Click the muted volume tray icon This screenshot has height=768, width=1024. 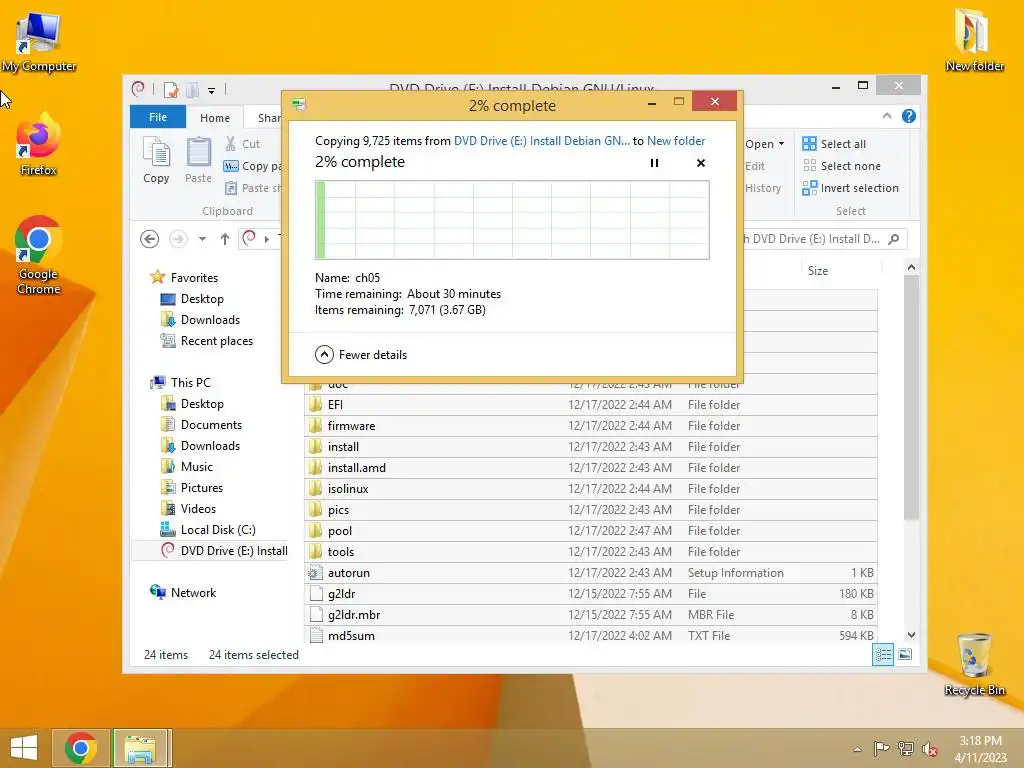point(930,749)
